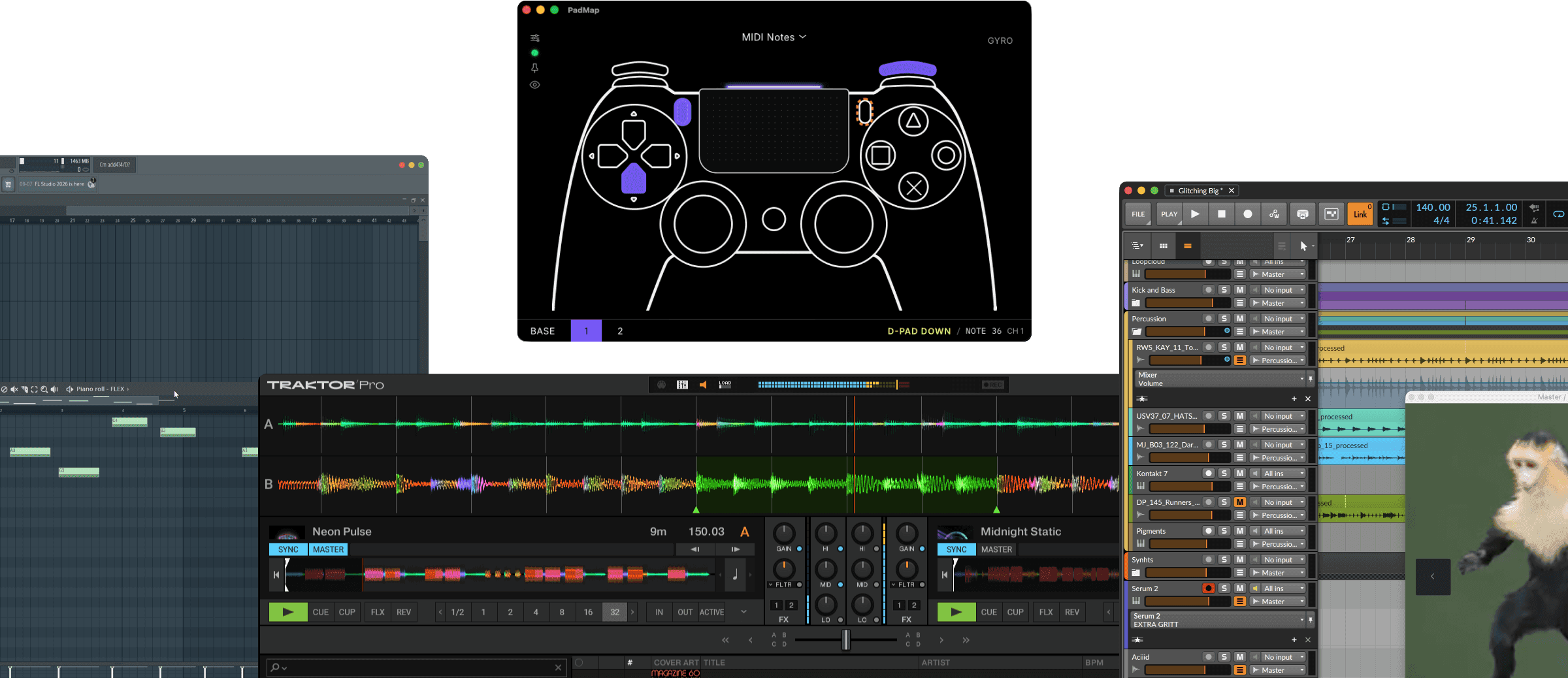Toggle automation lane on RWS_KAY_11 track
The image size is (1568, 678).
1239,361
